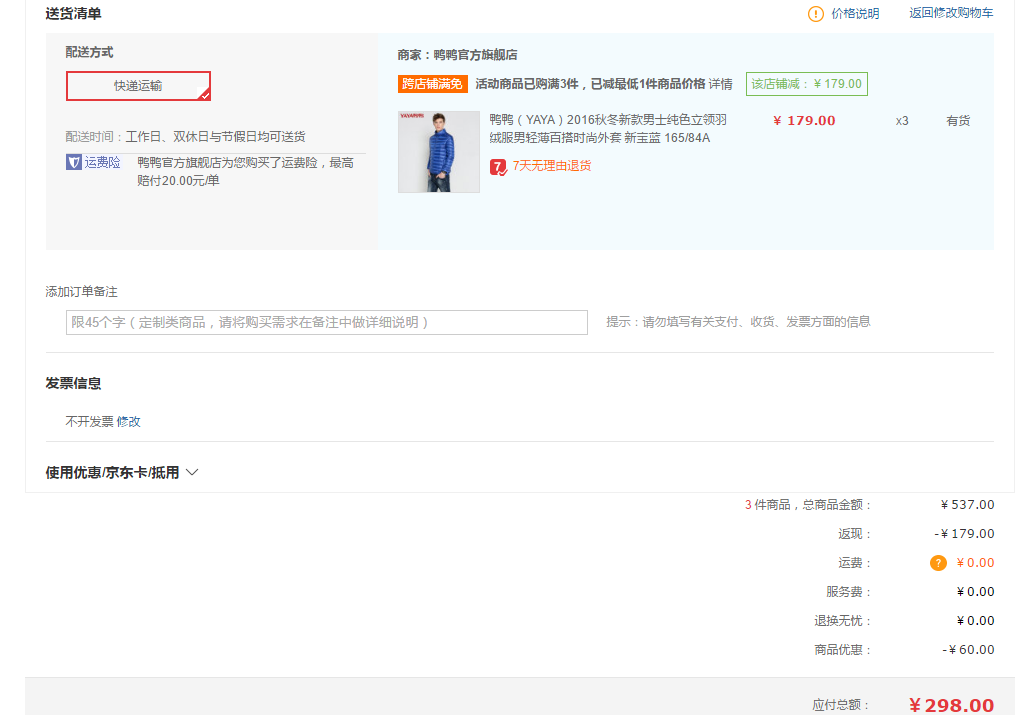The image size is (1032, 715).
Task: Click the 应付总额 ¥298.00 amount
Action: [951, 705]
